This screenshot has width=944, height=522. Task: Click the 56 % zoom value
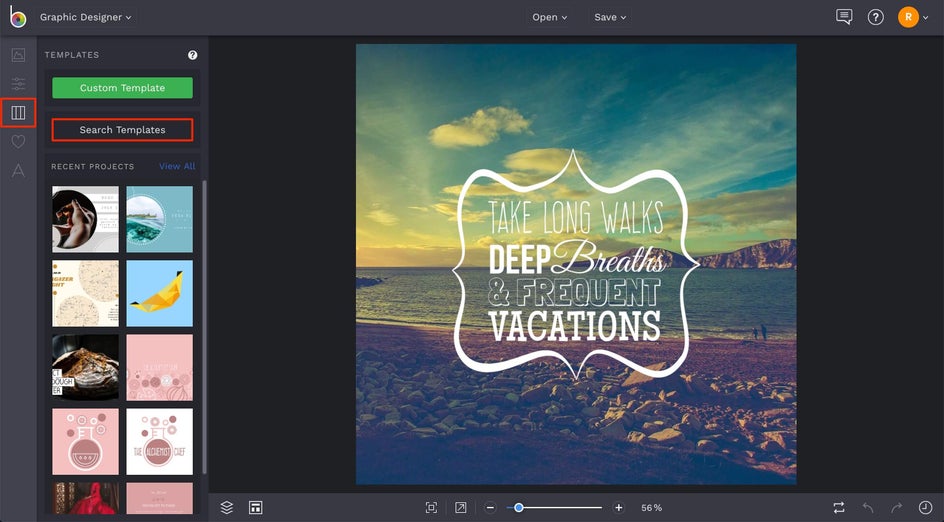point(651,508)
